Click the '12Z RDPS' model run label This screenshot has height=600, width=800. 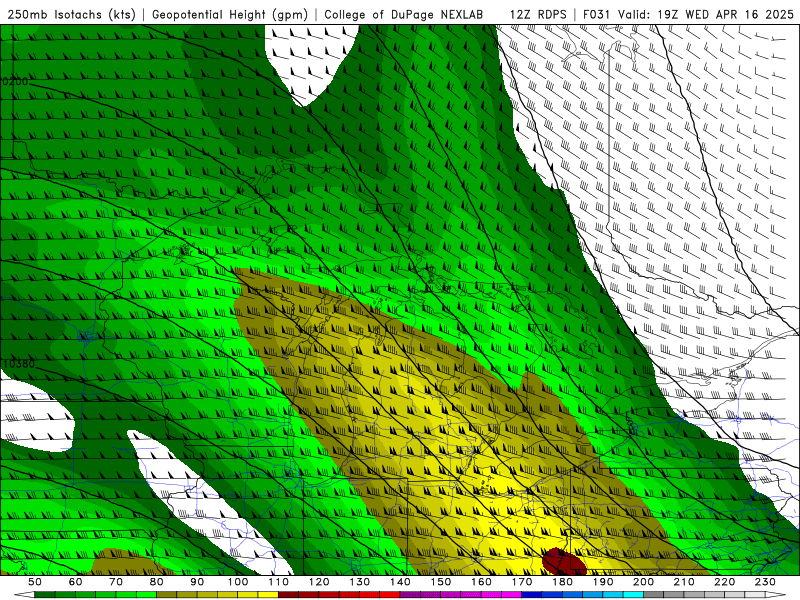(x=538, y=14)
